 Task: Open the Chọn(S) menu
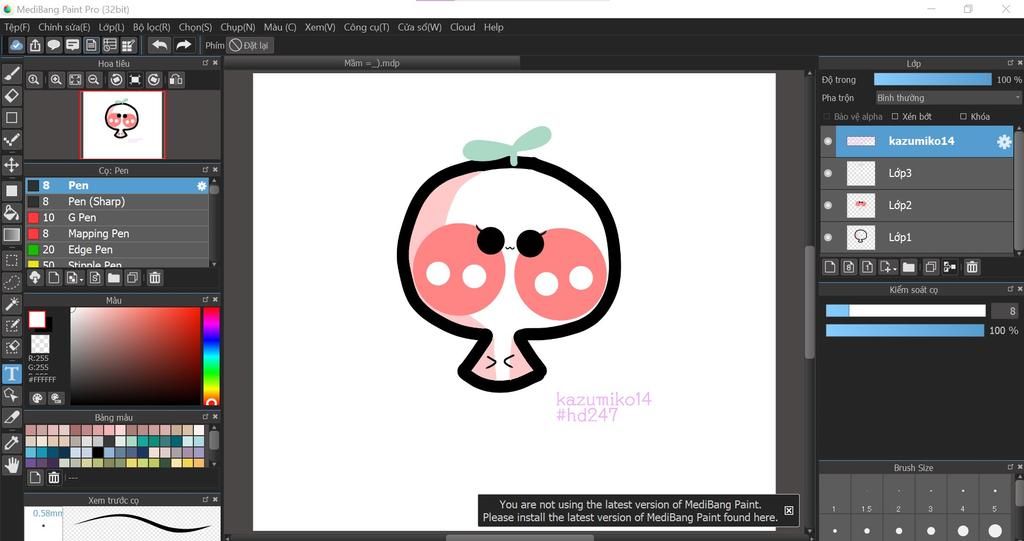pos(195,27)
